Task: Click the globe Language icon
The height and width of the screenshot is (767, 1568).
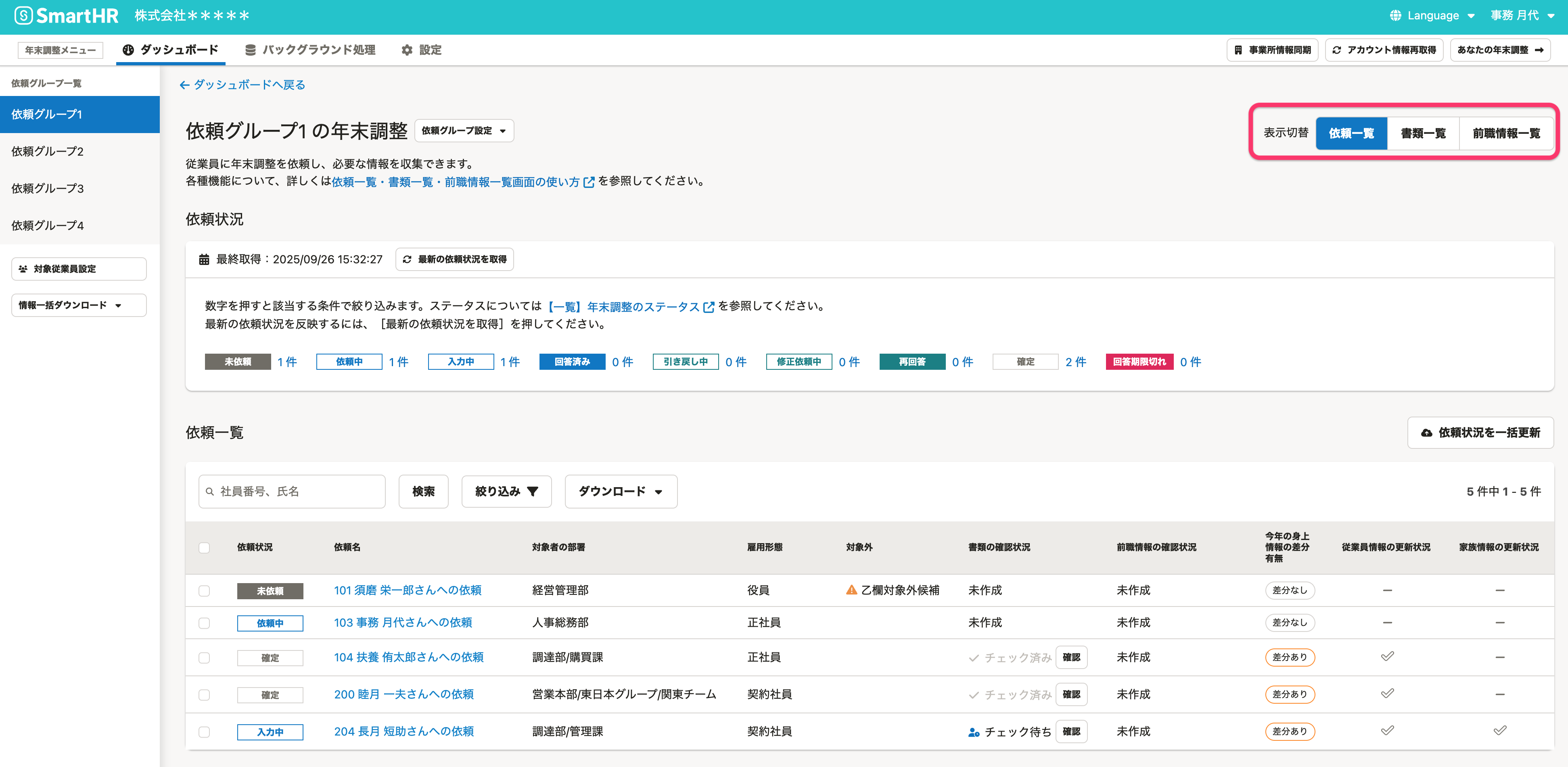Action: click(1396, 16)
